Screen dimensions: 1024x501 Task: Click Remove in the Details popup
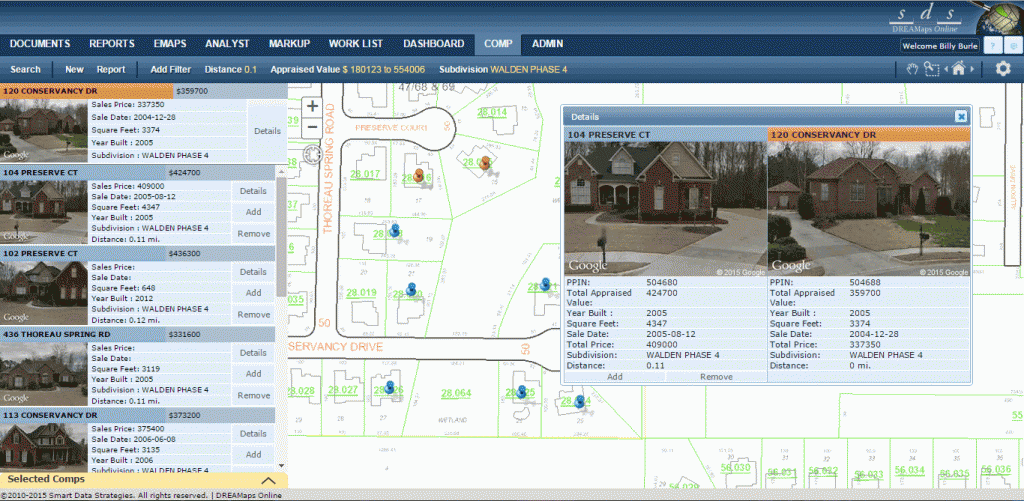(716, 377)
